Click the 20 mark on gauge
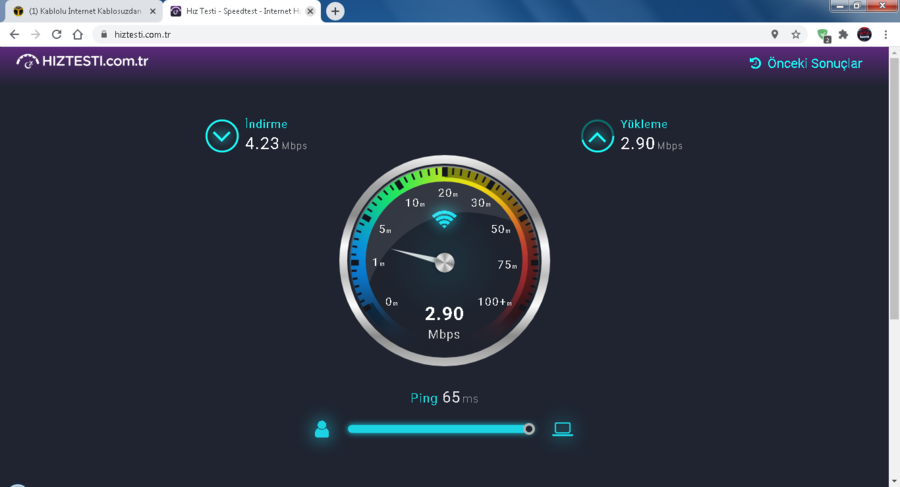Viewport: 900px width, 487px height. [448, 193]
